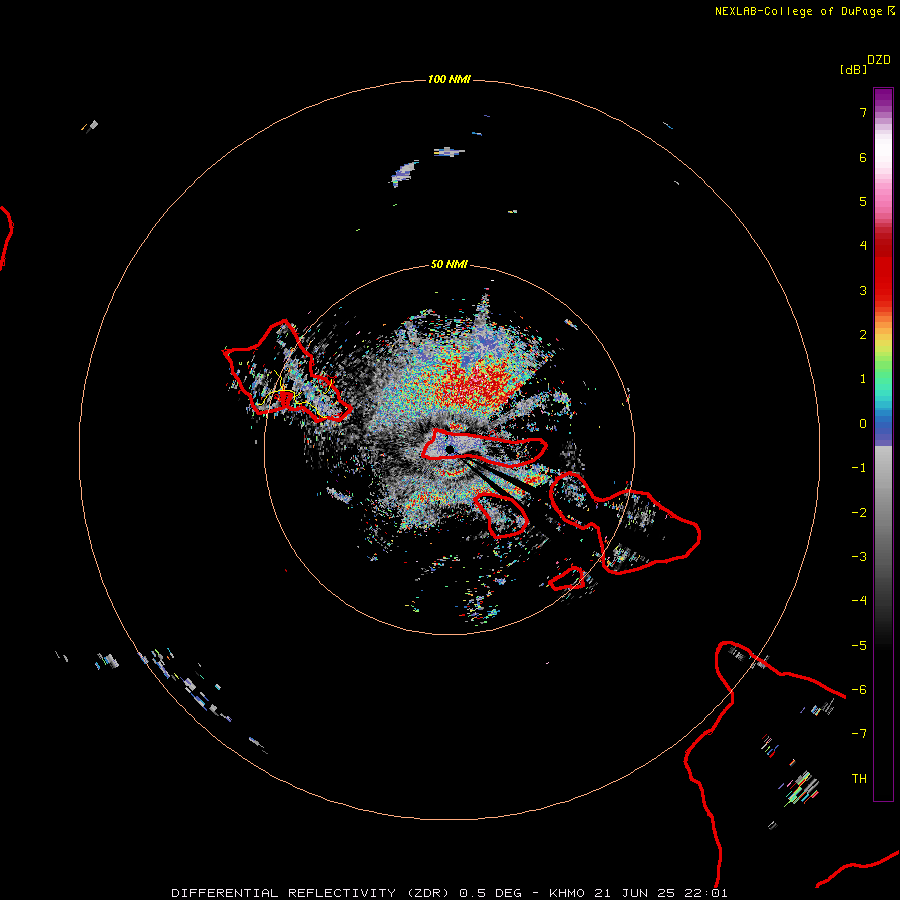
Task: Click the -4 dB label on the scale
Action: pos(859,601)
